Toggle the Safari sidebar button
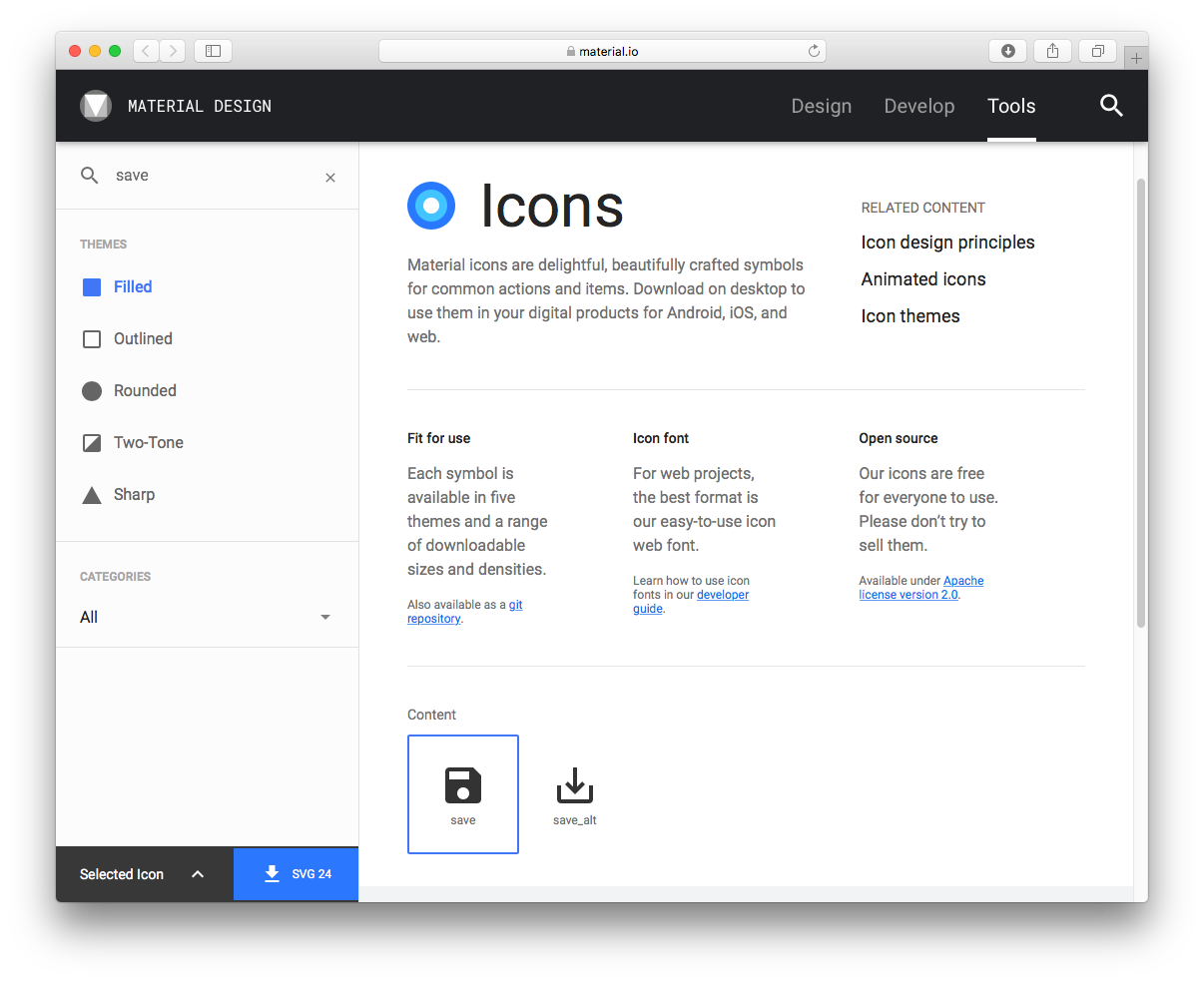This screenshot has height=982, width=1204. 213,51
